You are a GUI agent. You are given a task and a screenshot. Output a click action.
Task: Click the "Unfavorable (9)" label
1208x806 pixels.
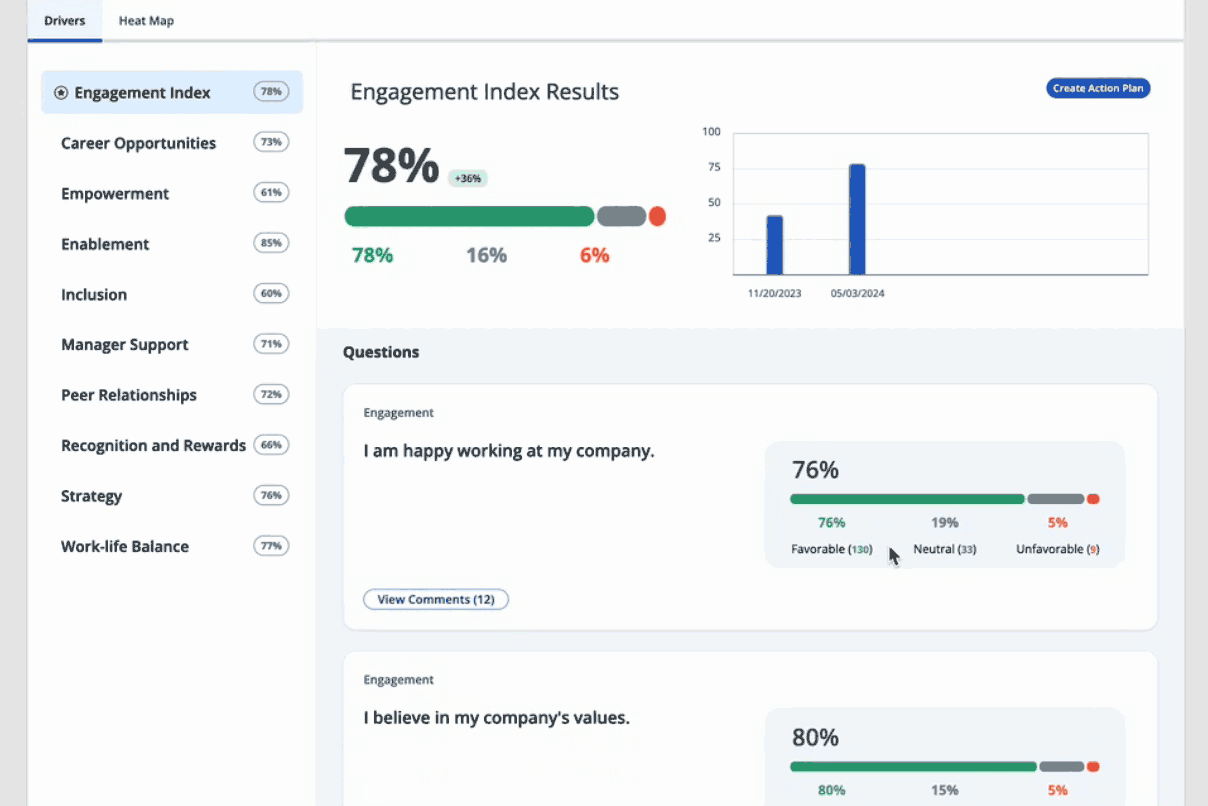(x=1058, y=549)
